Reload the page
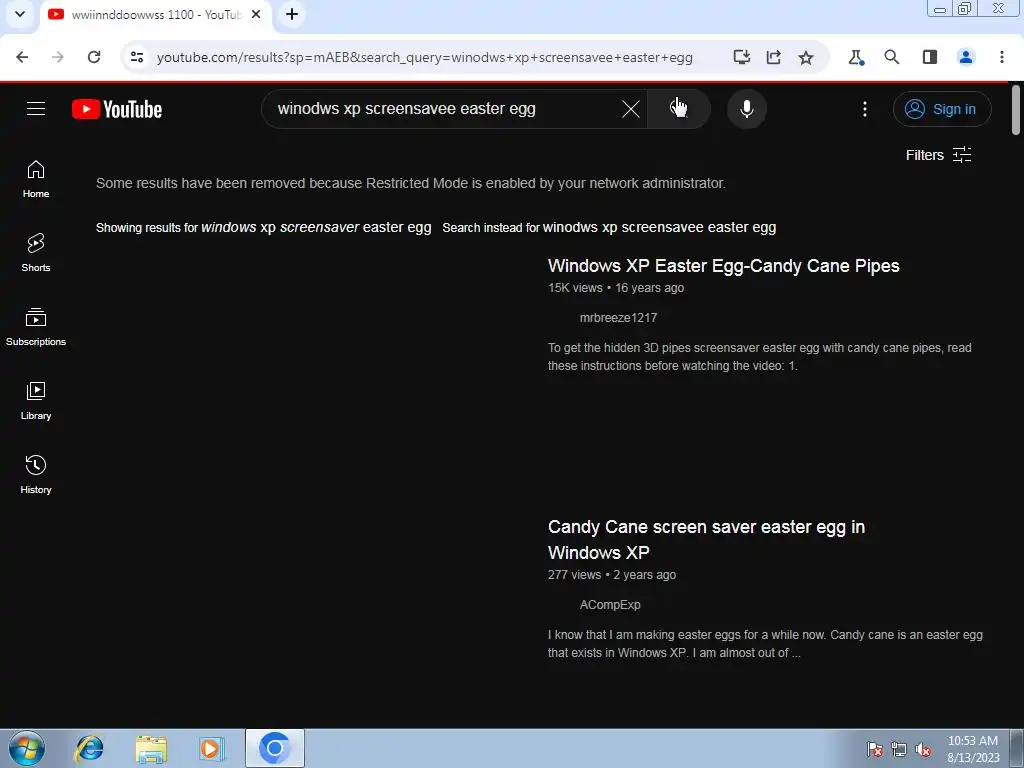Viewport: 1024px width, 768px height. tap(94, 57)
